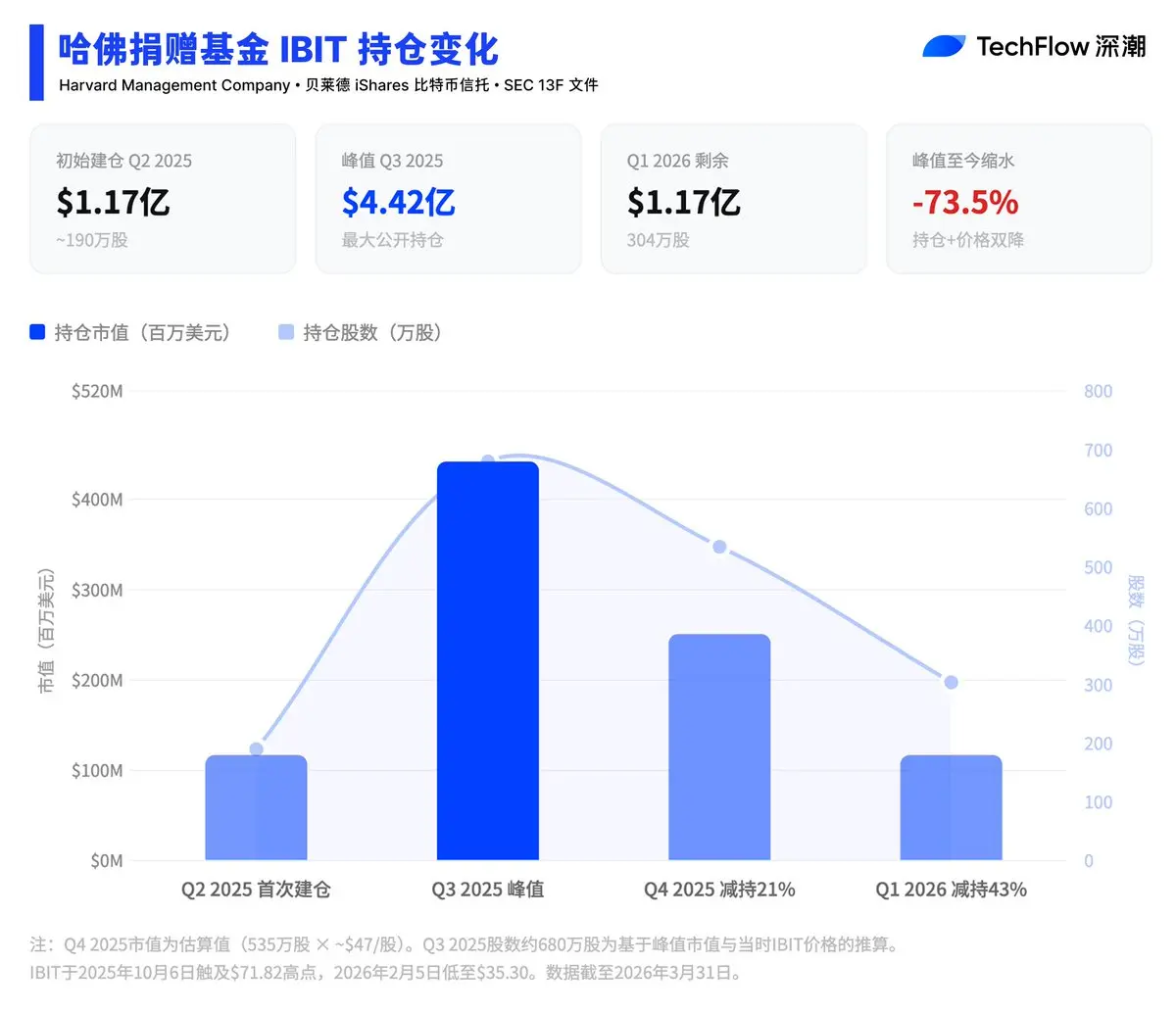
Task: Select the 持仓市值（百万美元） legend label
Action: point(143,333)
